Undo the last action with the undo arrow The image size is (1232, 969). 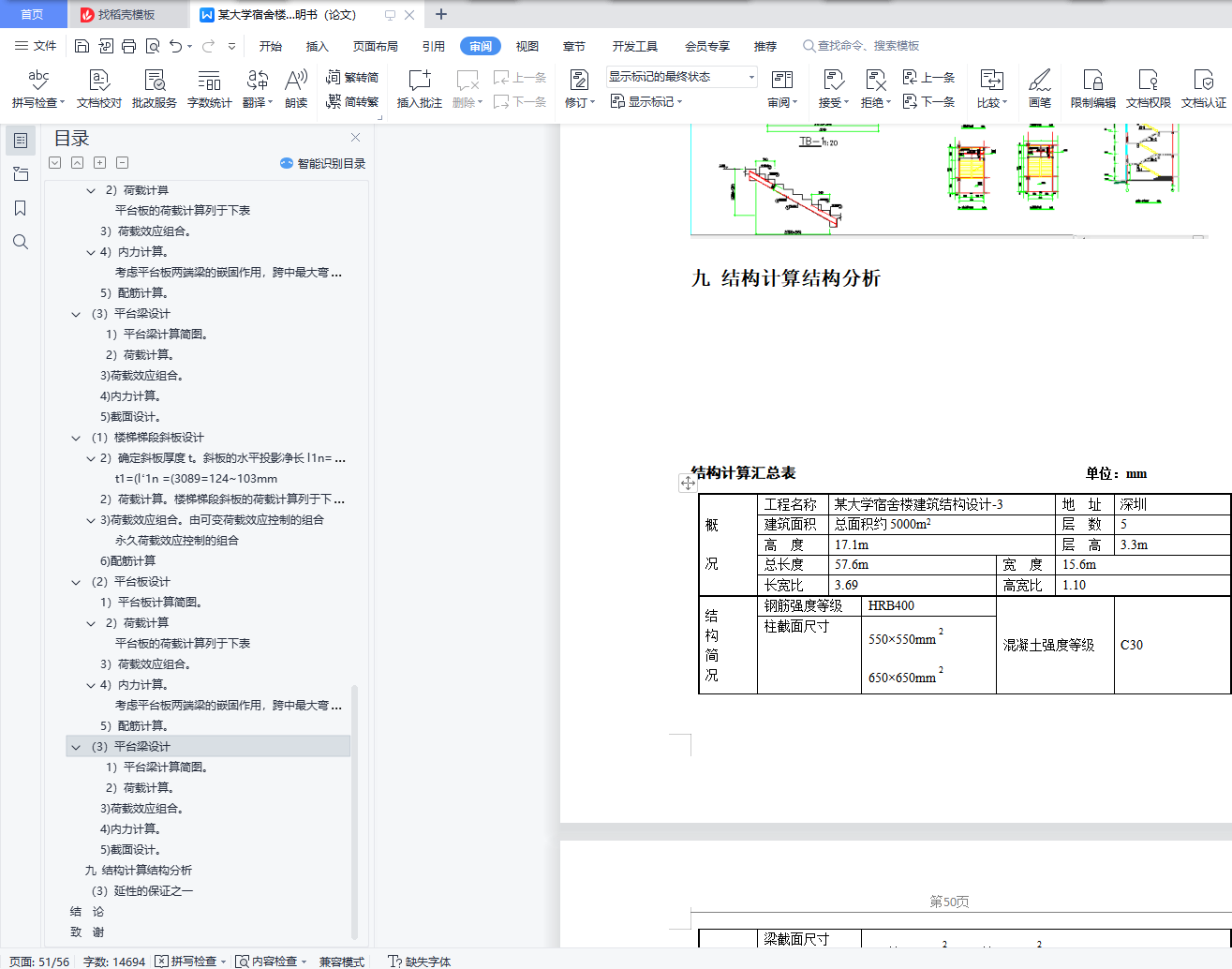tap(175, 46)
